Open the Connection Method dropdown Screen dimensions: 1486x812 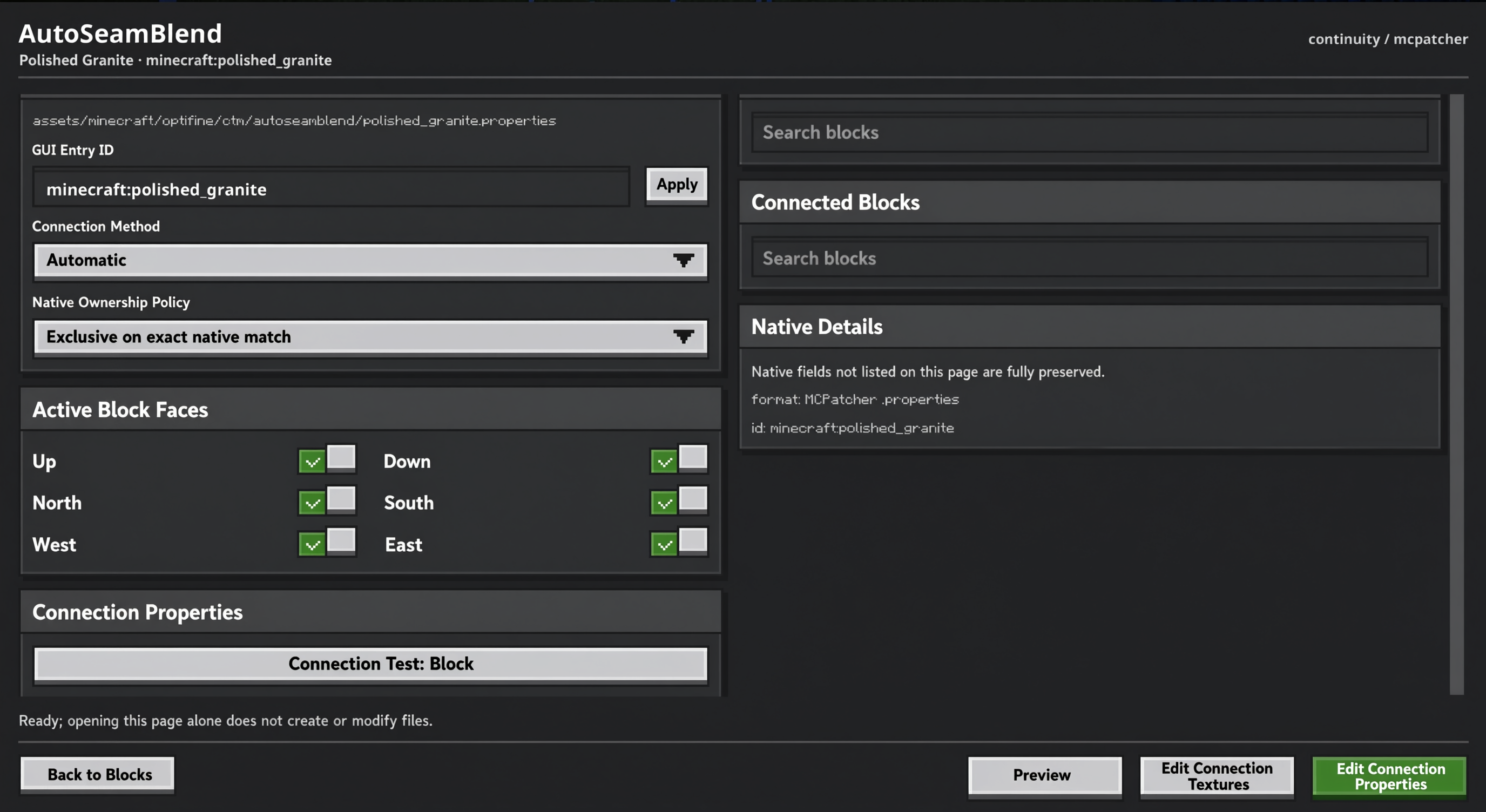pos(370,261)
